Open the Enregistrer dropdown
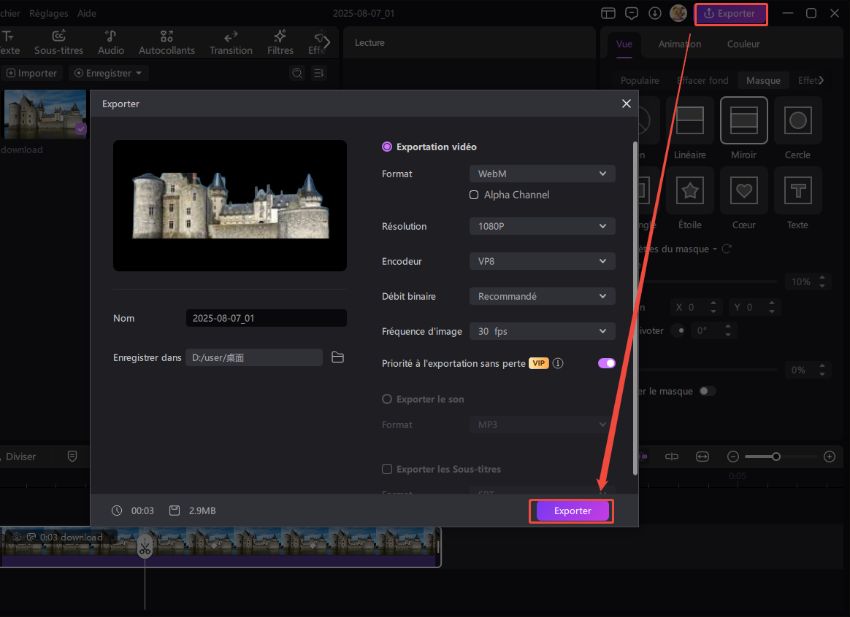 coord(108,73)
